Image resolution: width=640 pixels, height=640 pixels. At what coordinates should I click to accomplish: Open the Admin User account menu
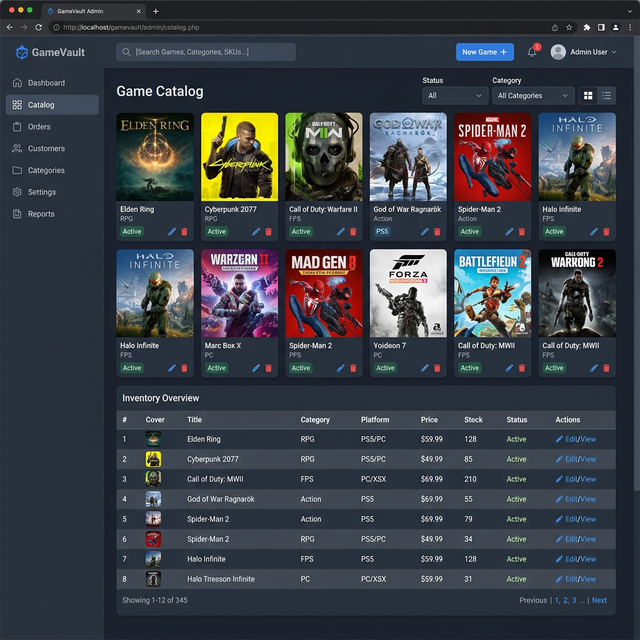coord(583,52)
